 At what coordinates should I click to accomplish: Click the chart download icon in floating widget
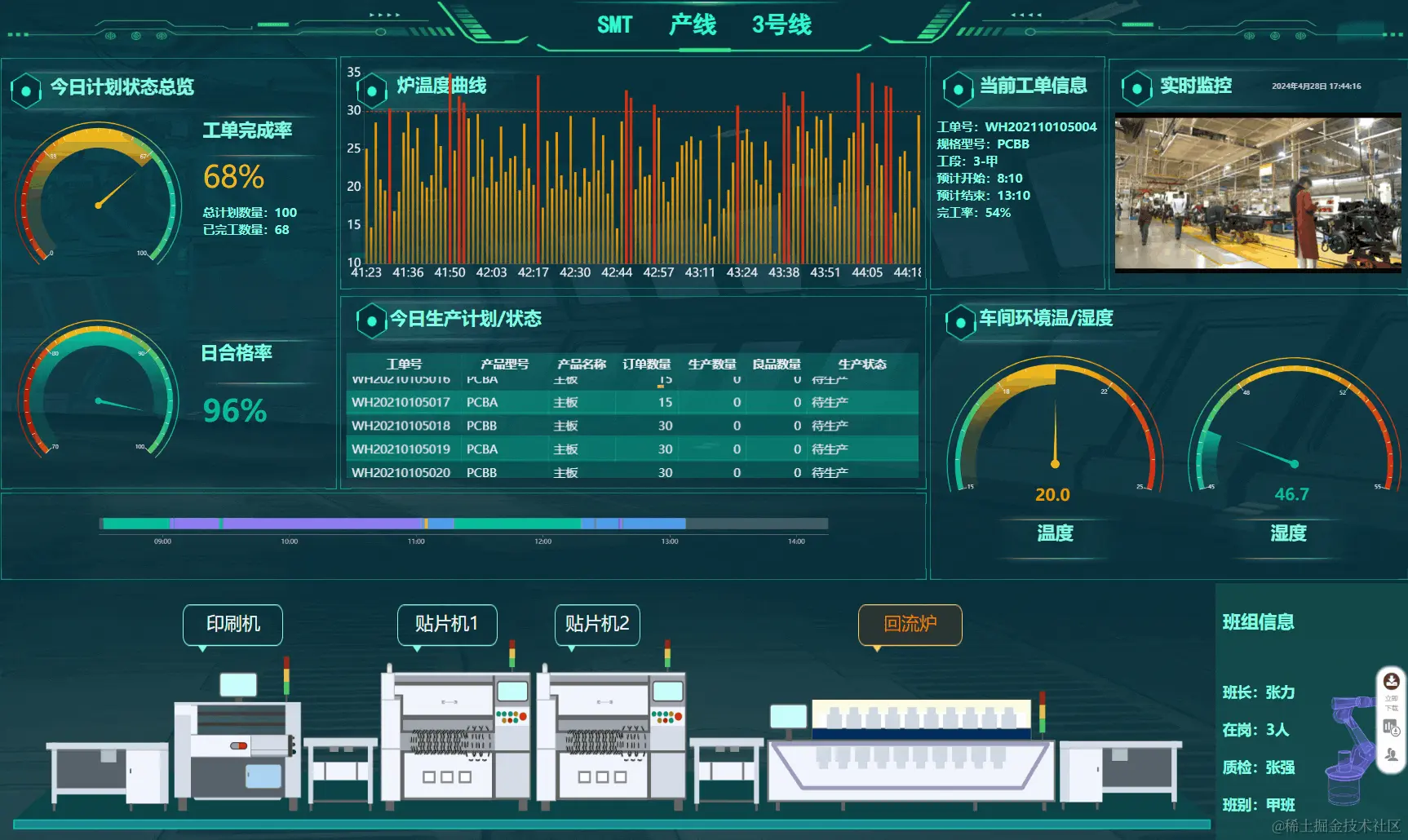(1391, 727)
